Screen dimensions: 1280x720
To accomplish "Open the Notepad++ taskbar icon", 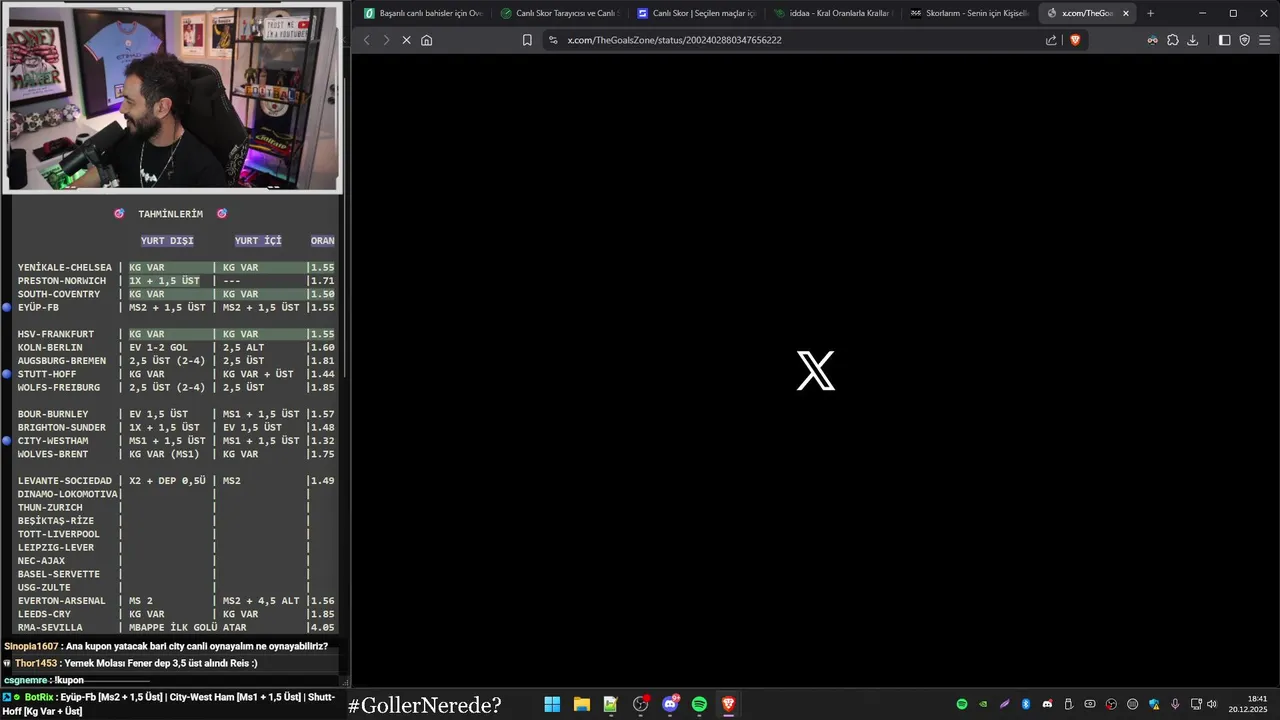I will [610, 704].
